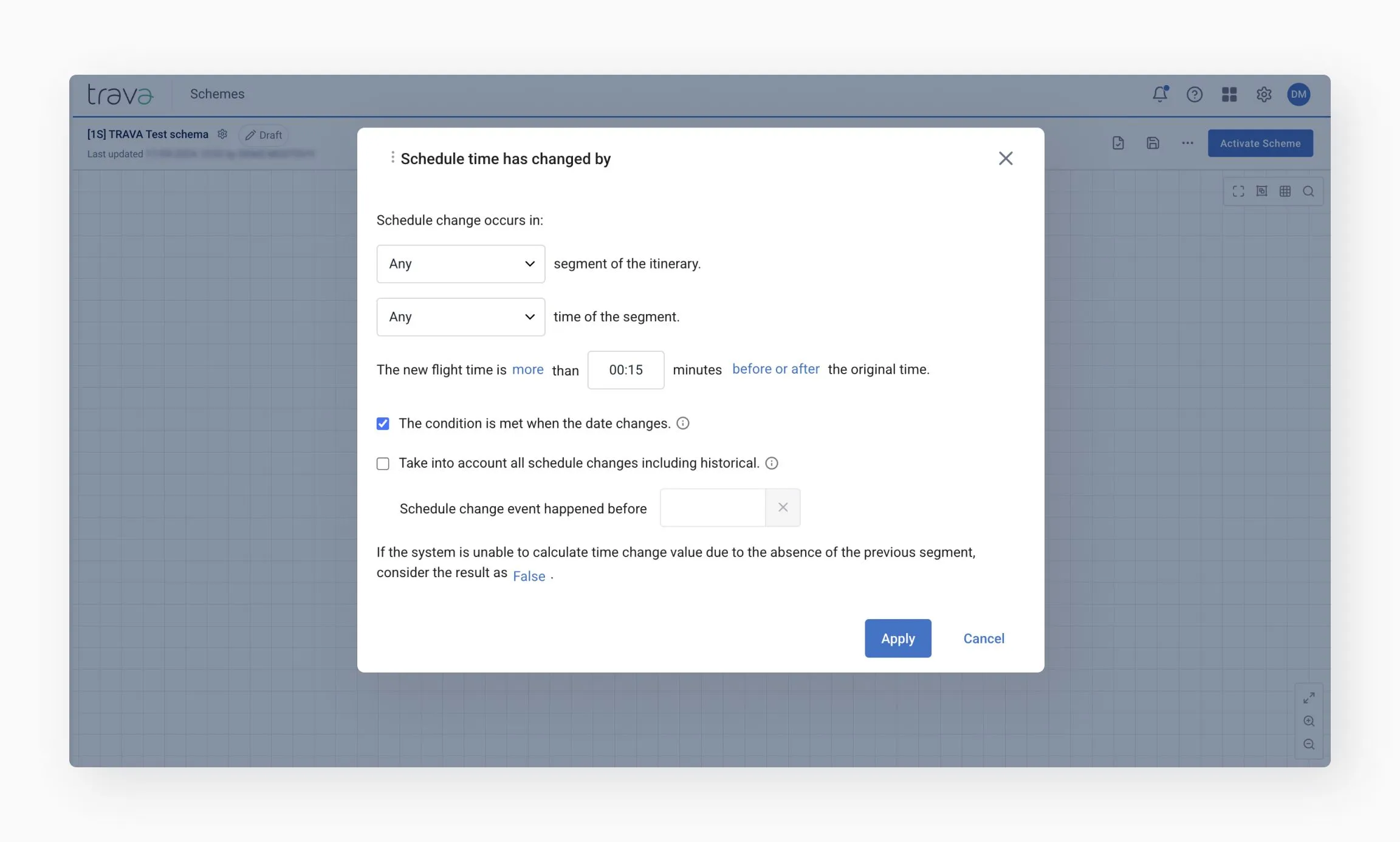Click the Apply button
Screen dimensions: 1400x842
click(897, 638)
